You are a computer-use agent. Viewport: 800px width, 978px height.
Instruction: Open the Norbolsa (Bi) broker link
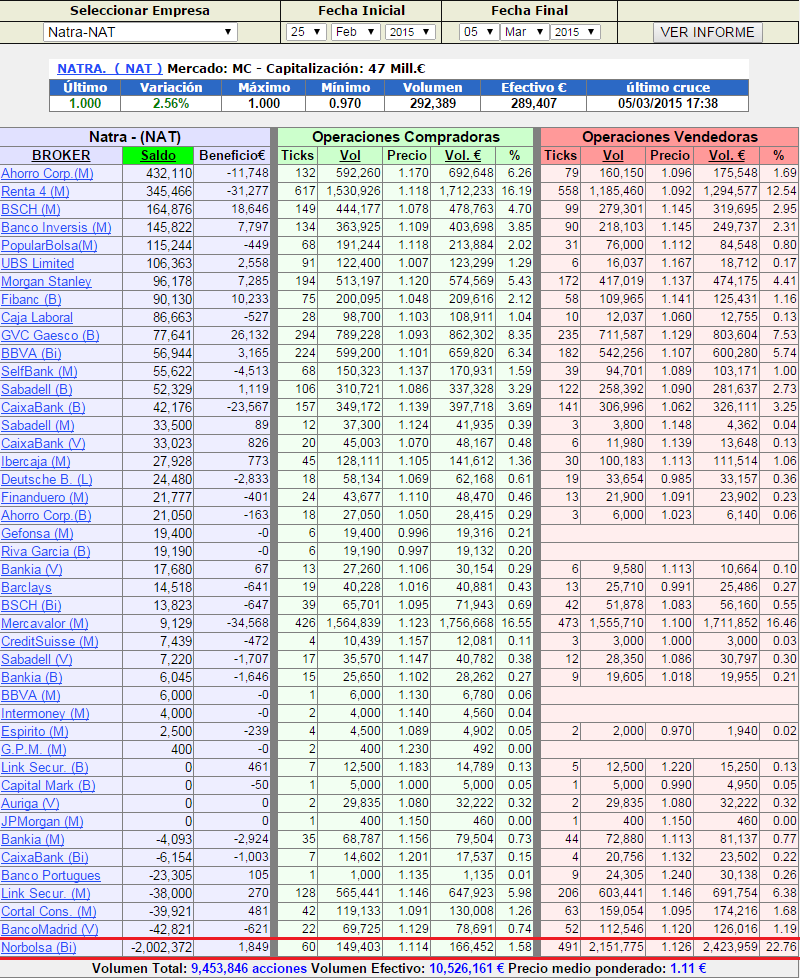point(39,948)
